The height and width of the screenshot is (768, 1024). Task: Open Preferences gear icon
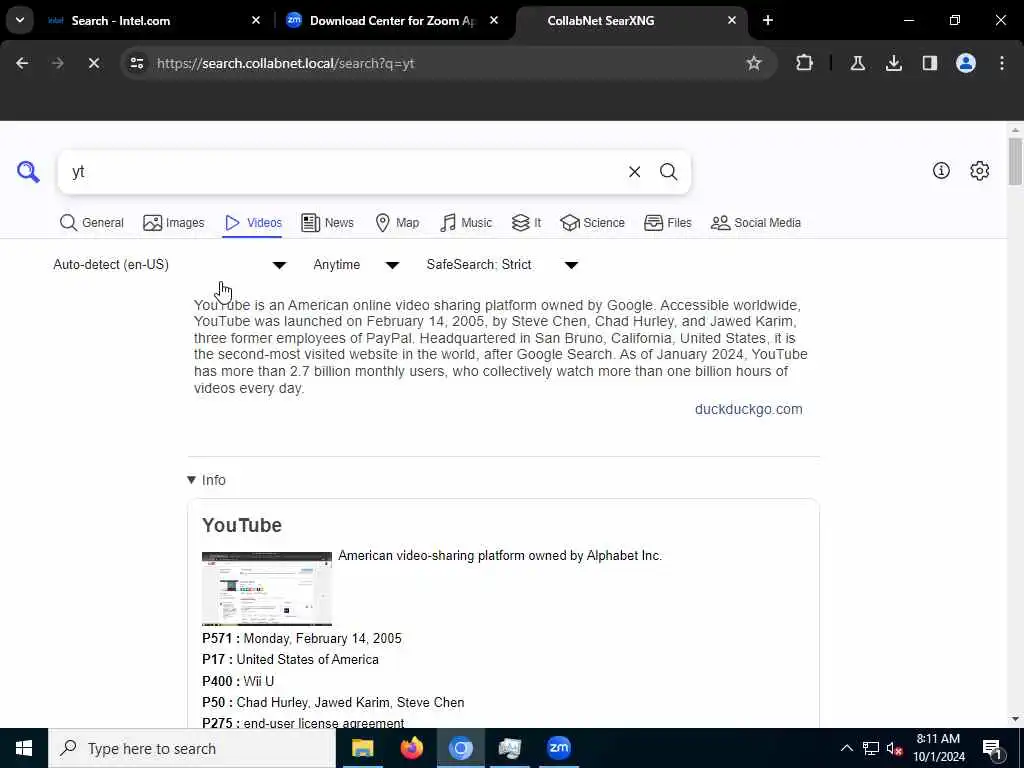point(979,170)
